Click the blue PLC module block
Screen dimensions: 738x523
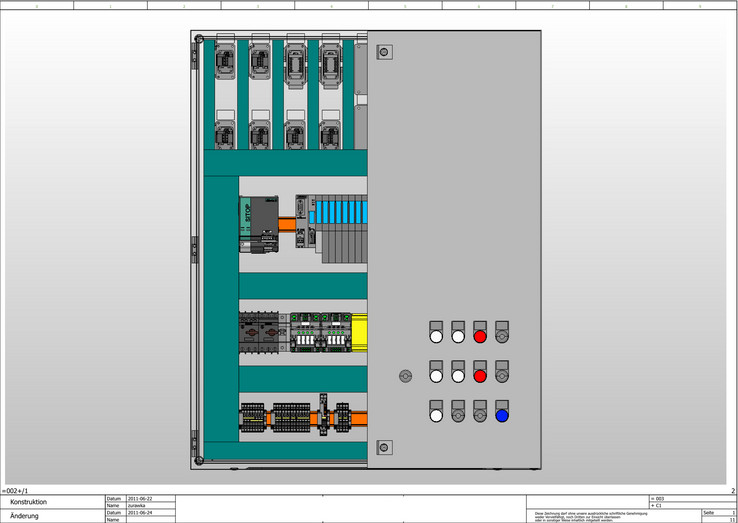[x=340, y=213]
